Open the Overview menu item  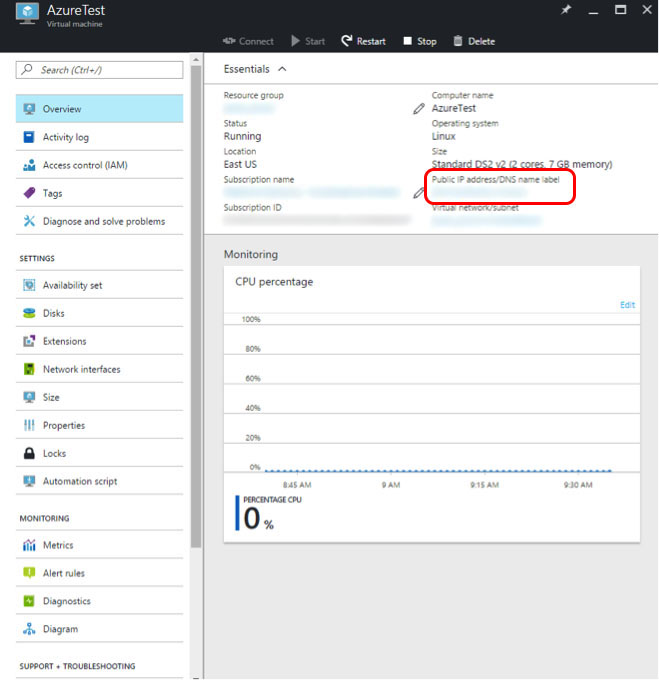99,109
